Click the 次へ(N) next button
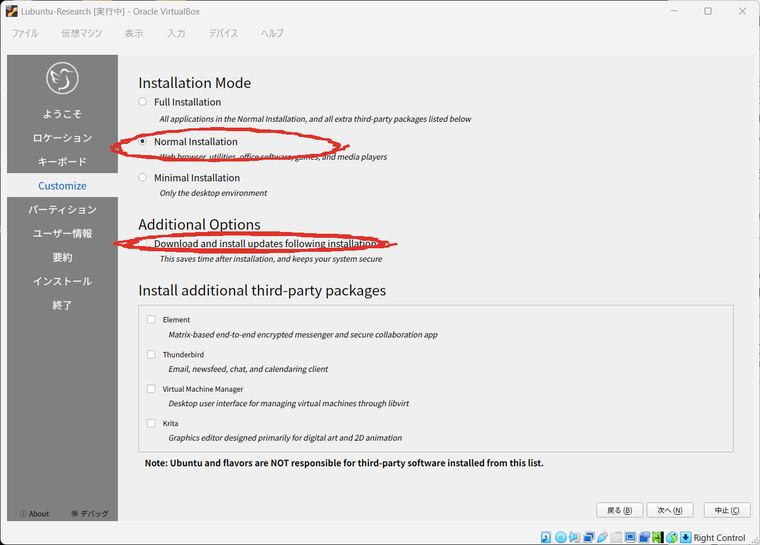 pyautogui.click(x=670, y=510)
